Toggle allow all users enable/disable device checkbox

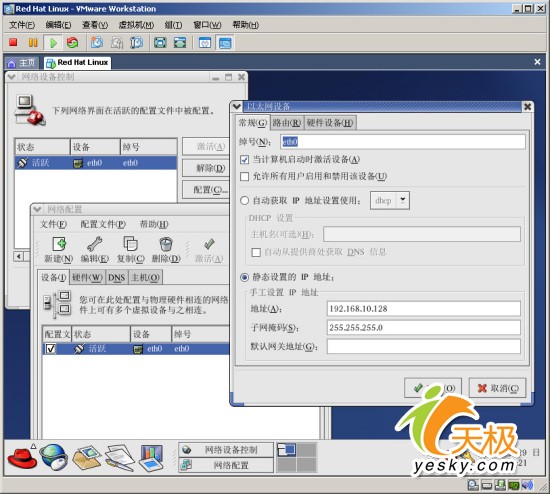(x=244, y=176)
